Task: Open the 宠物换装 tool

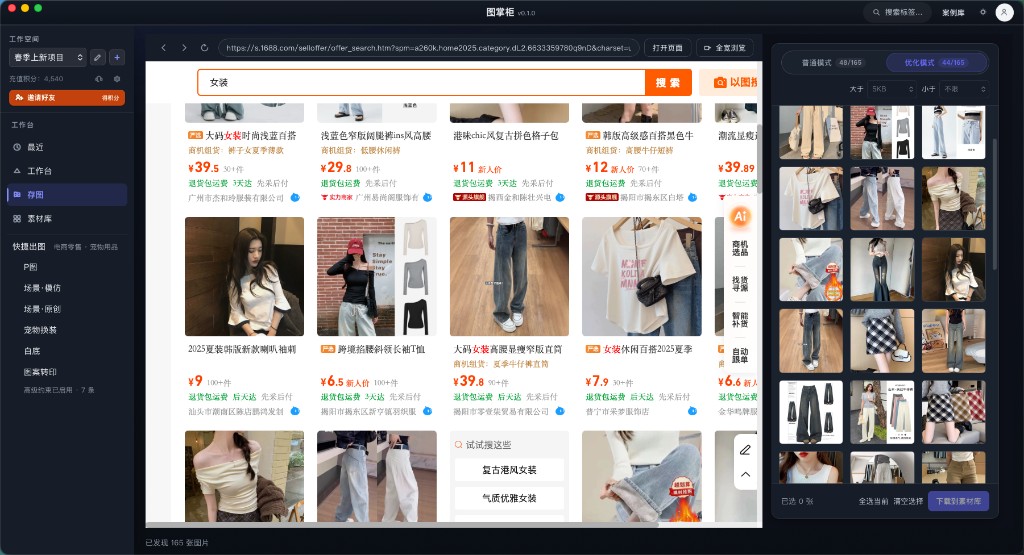Action: point(40,330)
